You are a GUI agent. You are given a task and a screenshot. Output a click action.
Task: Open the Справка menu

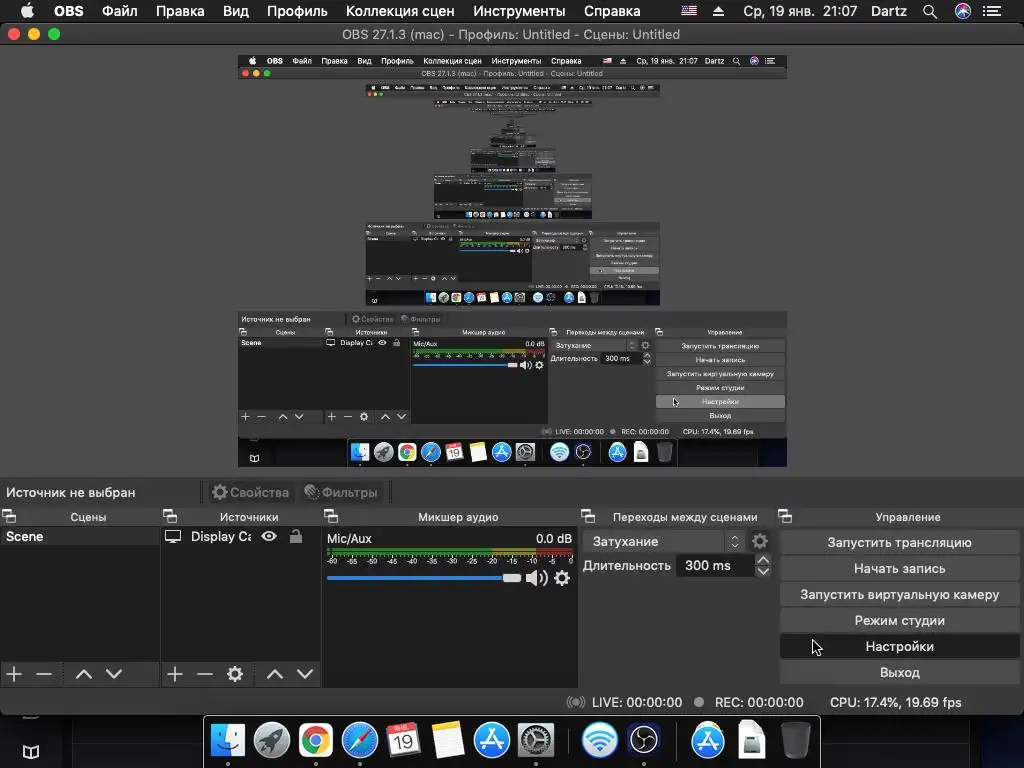point(612,11)
